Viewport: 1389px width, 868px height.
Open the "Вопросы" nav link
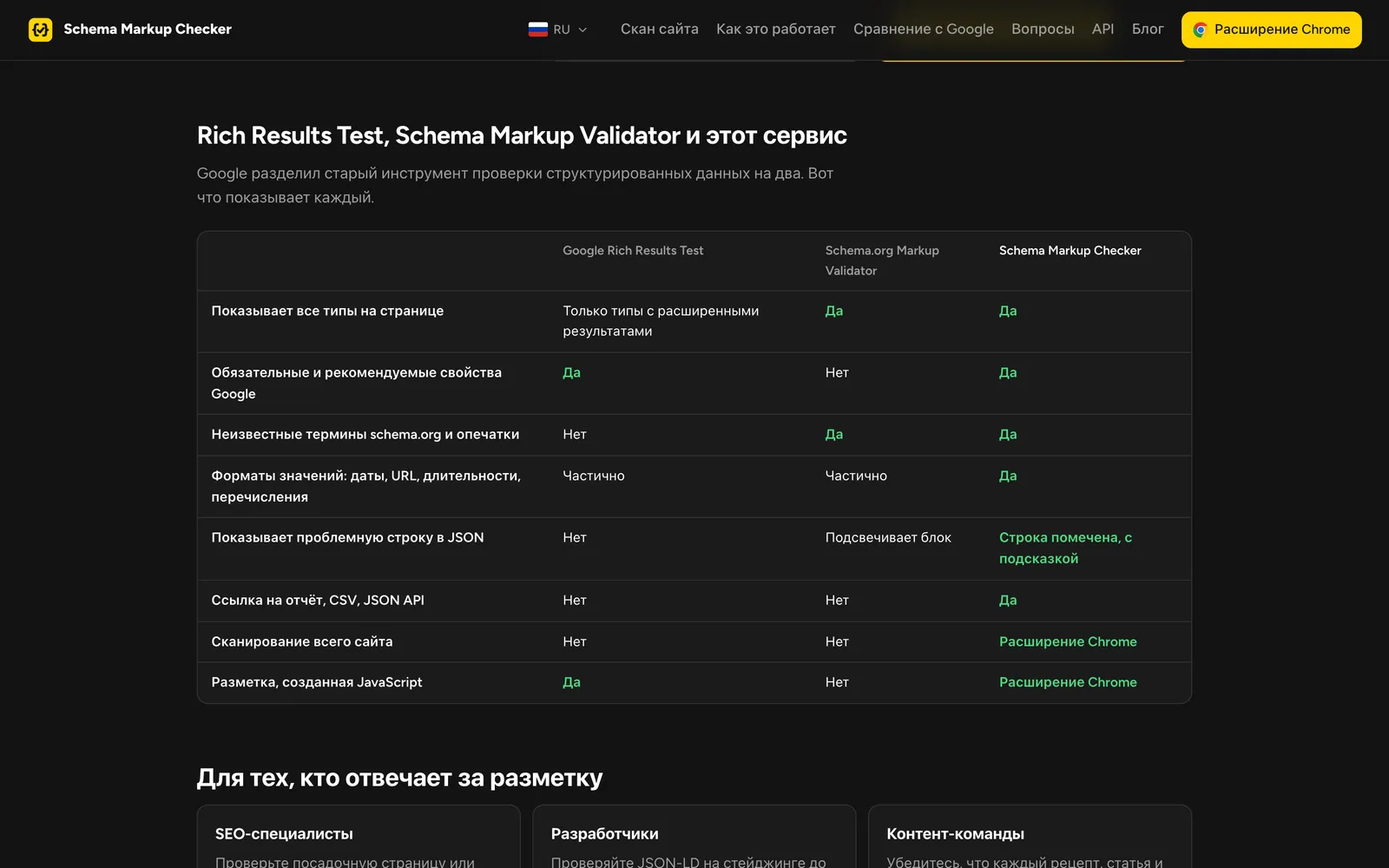[1043, 30]
